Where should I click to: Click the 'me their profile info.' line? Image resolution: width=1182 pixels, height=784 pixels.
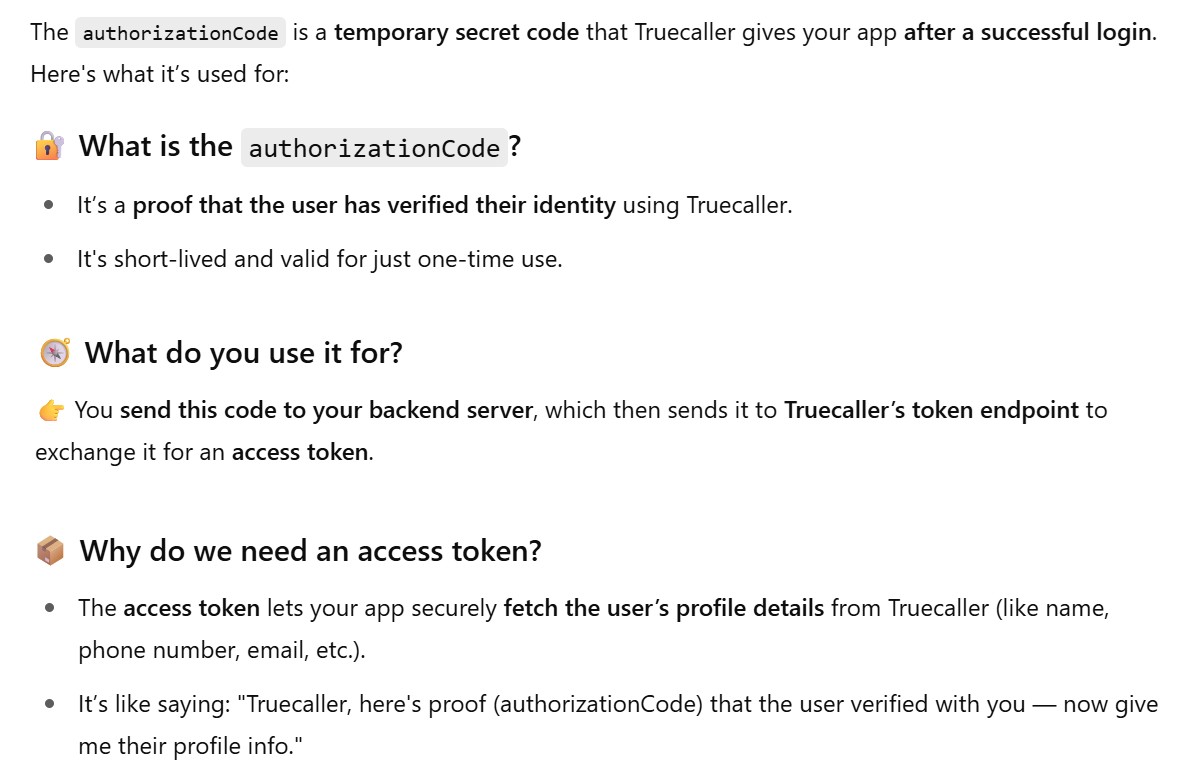click(190, 746)
